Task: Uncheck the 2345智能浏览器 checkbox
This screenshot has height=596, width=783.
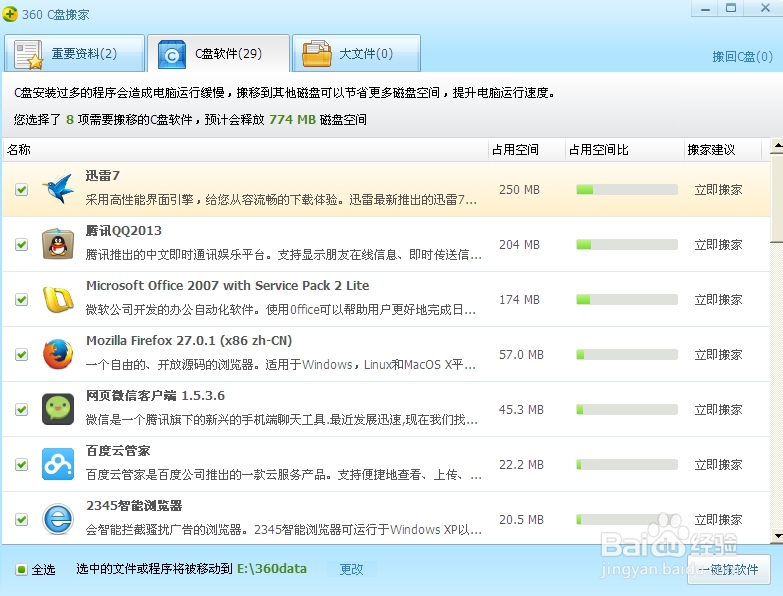Action: click(21, 519)
